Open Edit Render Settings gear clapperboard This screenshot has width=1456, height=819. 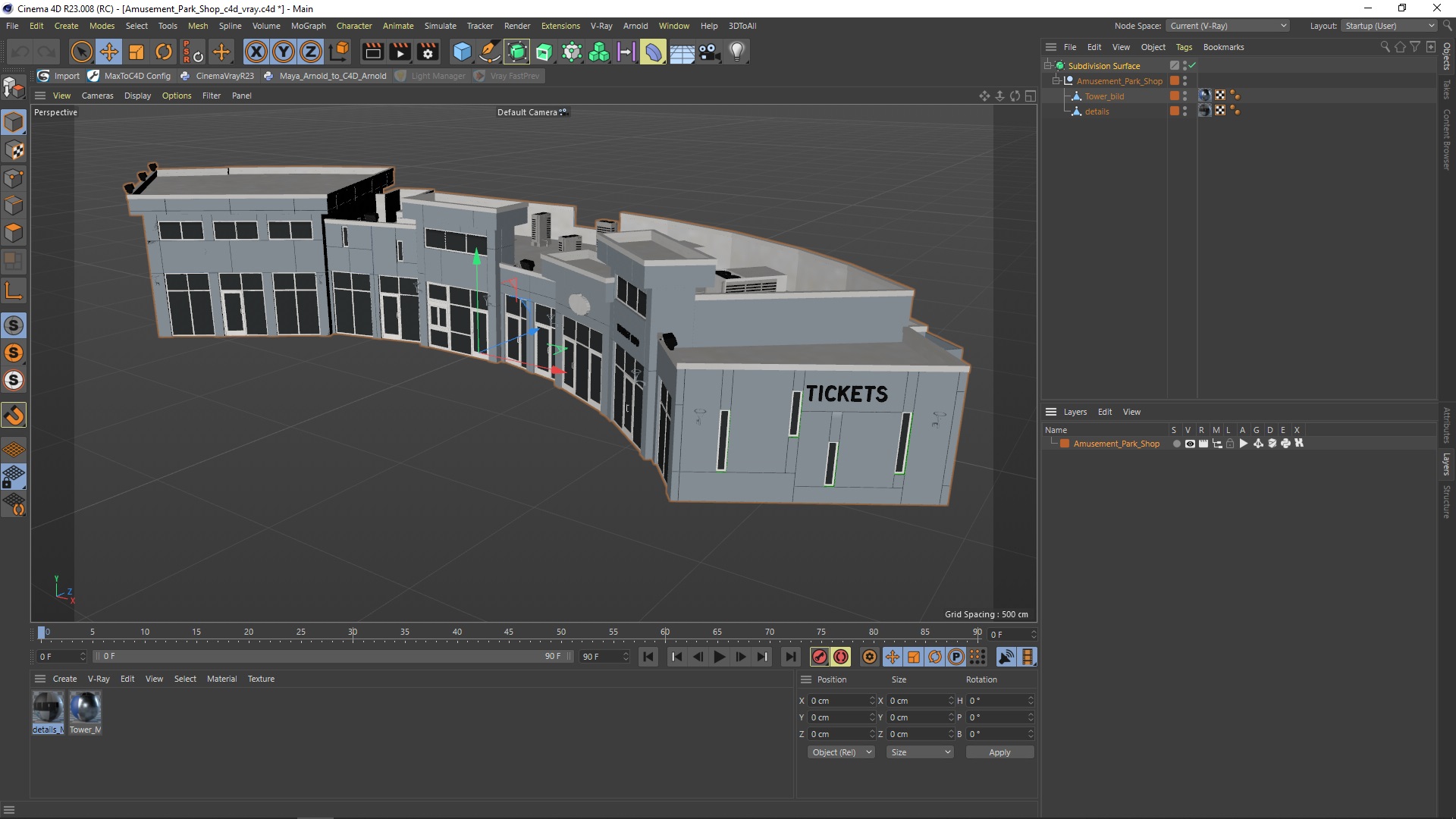pos(428,52)
